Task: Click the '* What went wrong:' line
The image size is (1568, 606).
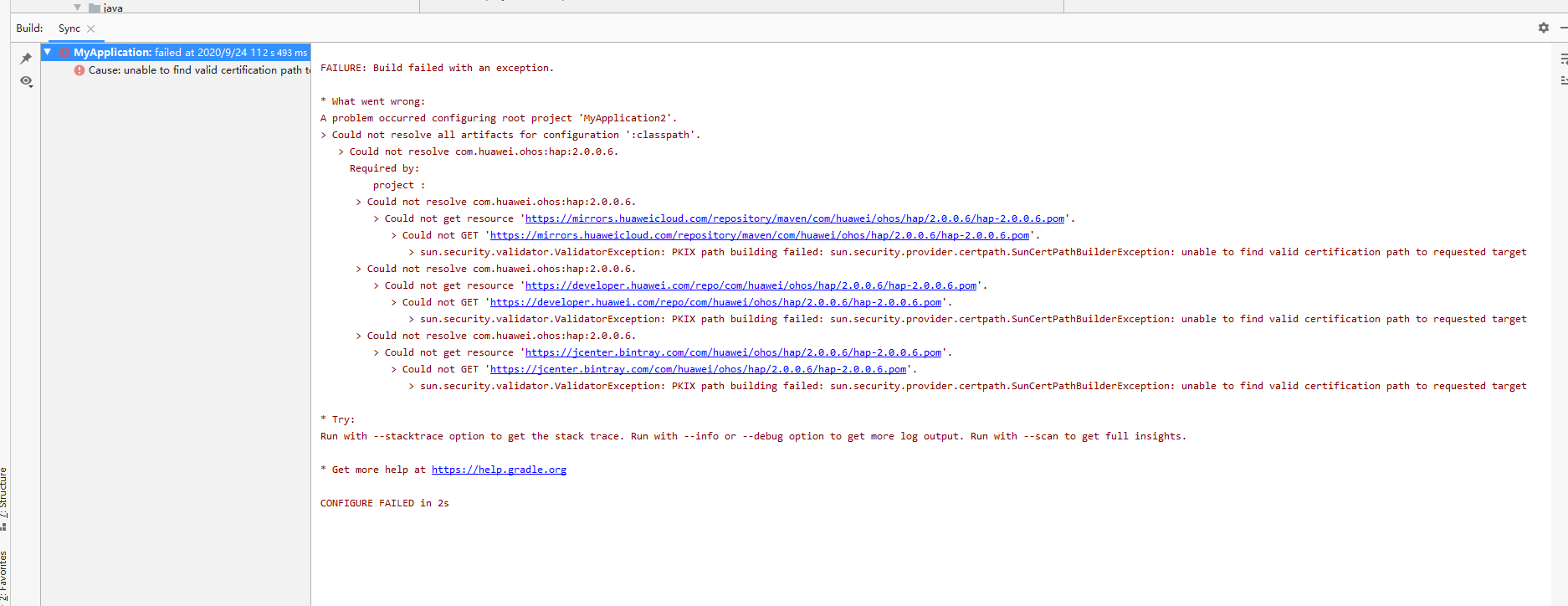Action: pyautogui.click(x=372, y=101)
